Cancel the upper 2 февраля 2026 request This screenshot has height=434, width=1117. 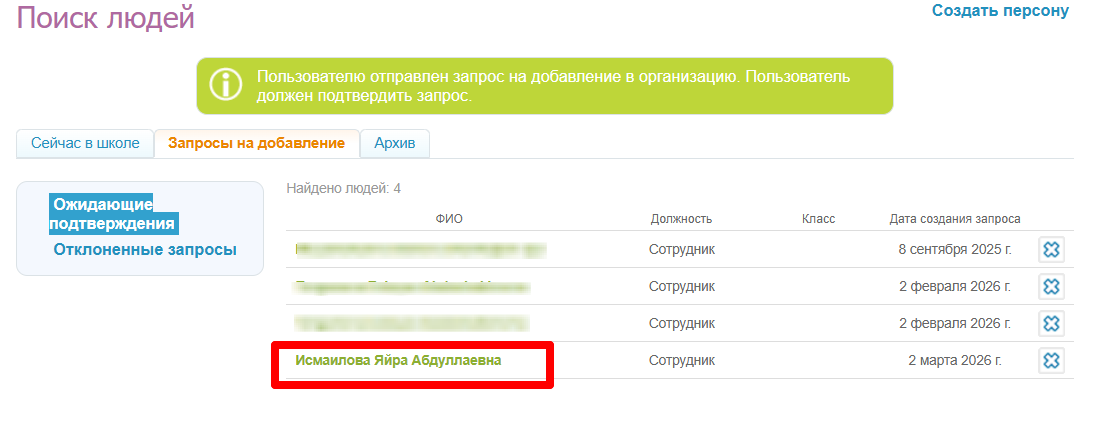pyautogui.click(x=1051, y=287)
